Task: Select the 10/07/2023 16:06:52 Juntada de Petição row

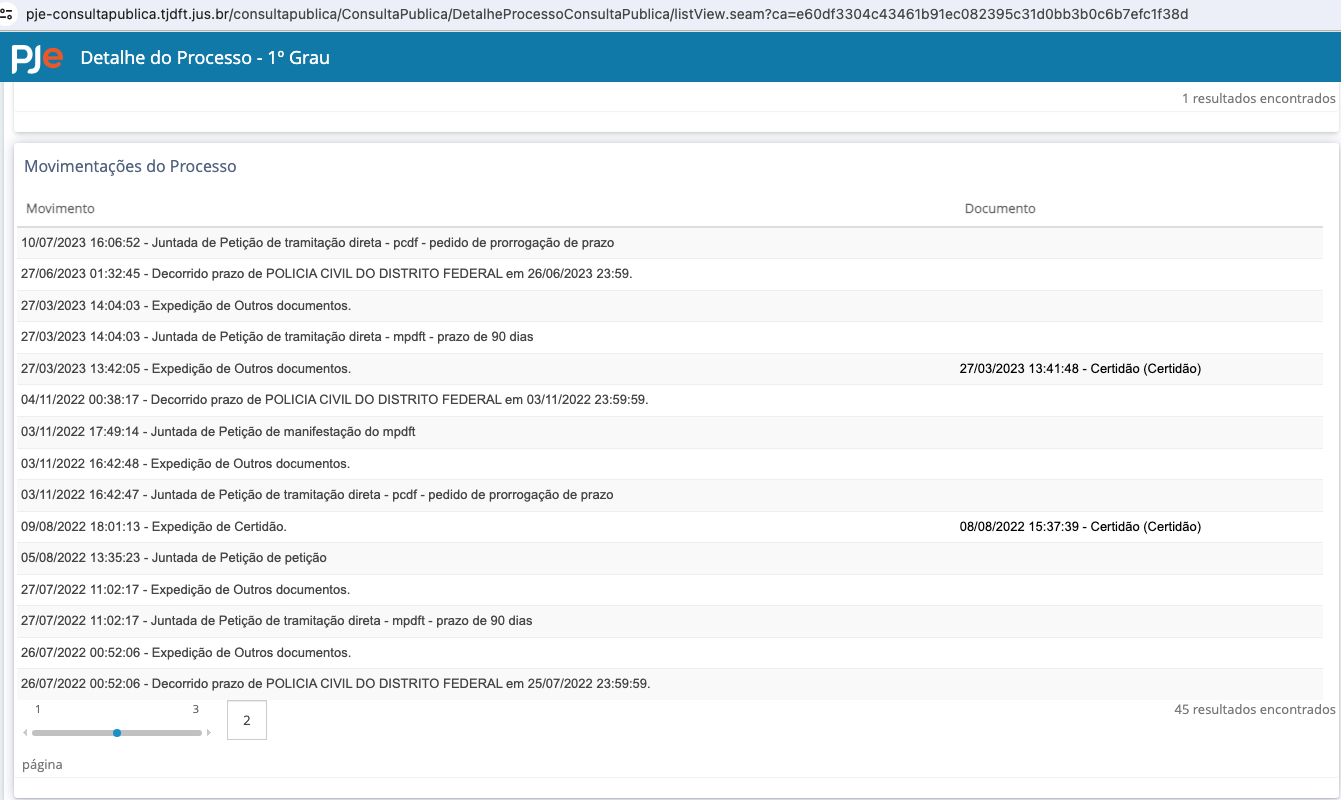Action: pyautogui.click(x=317, y=243)
